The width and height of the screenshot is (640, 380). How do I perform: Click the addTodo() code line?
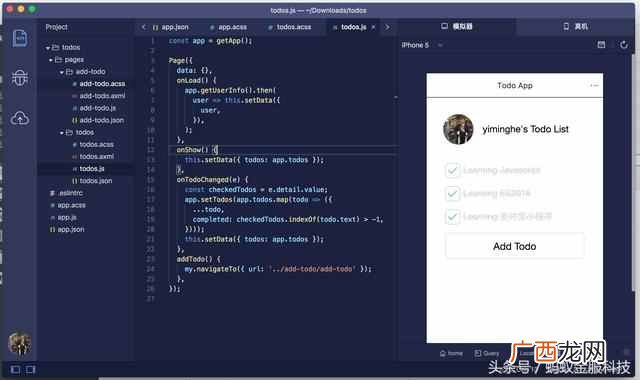coord(198,259)
